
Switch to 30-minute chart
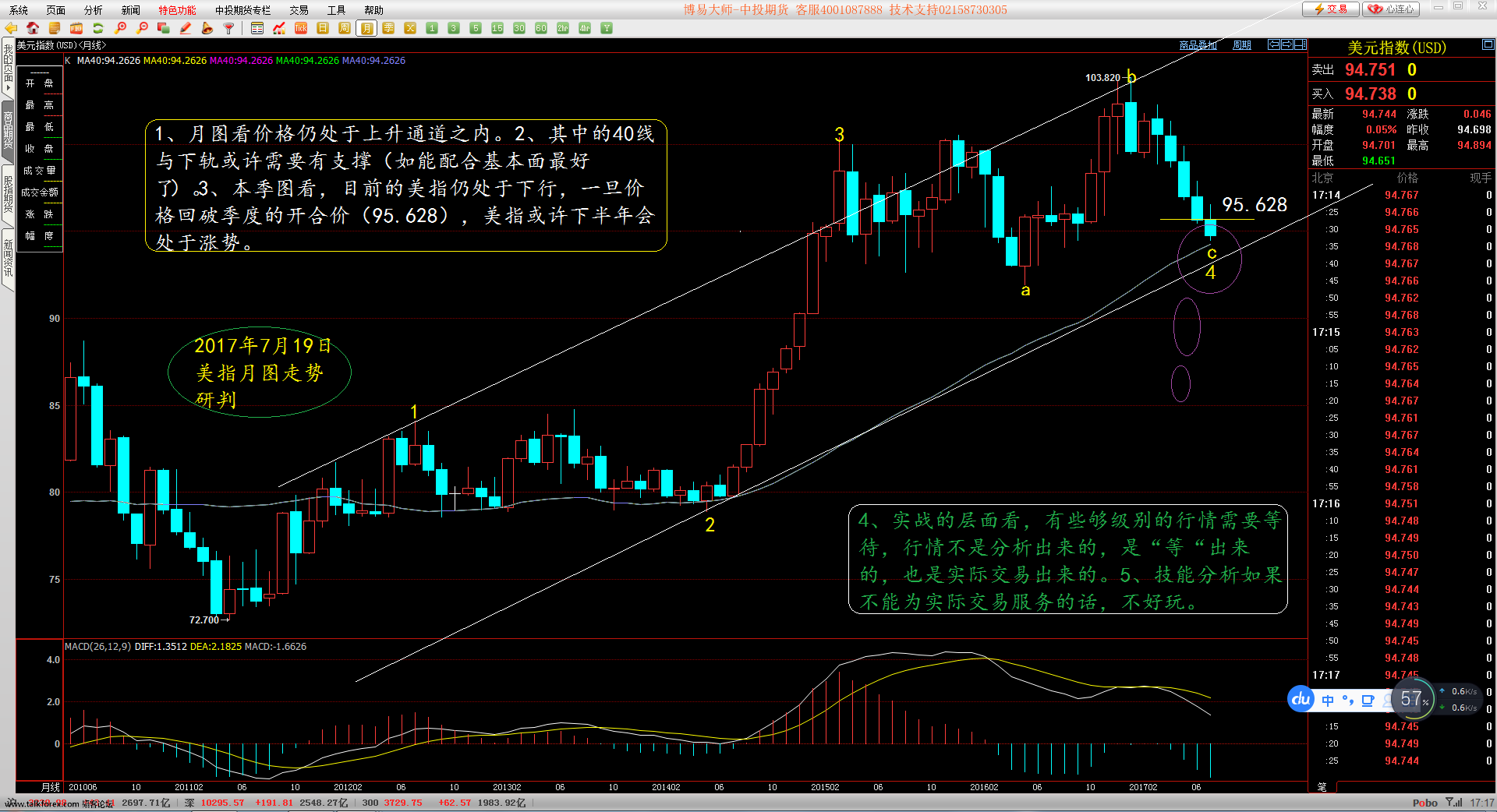(x=519, y=28)
